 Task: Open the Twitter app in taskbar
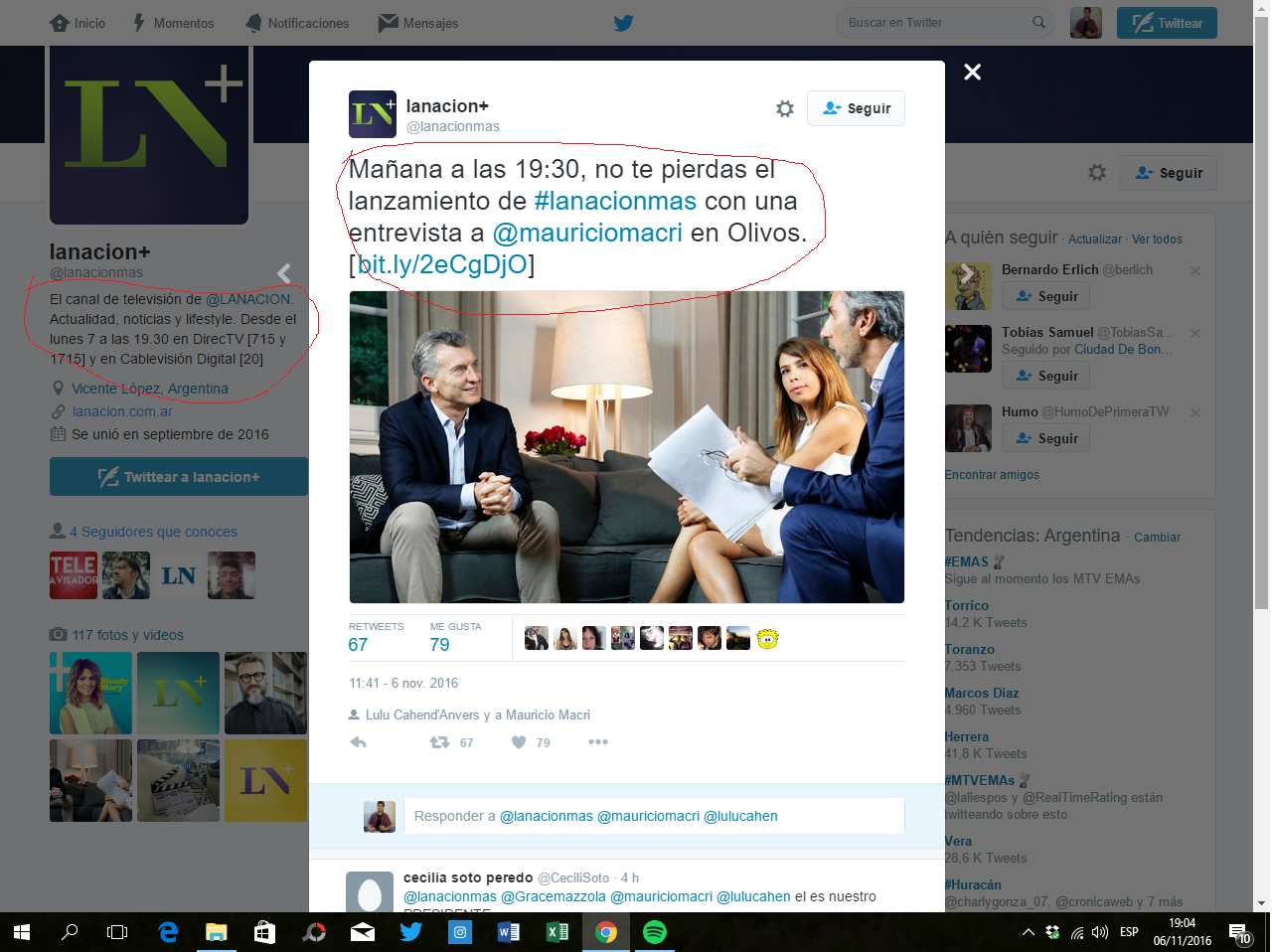[x=410, y=932]
